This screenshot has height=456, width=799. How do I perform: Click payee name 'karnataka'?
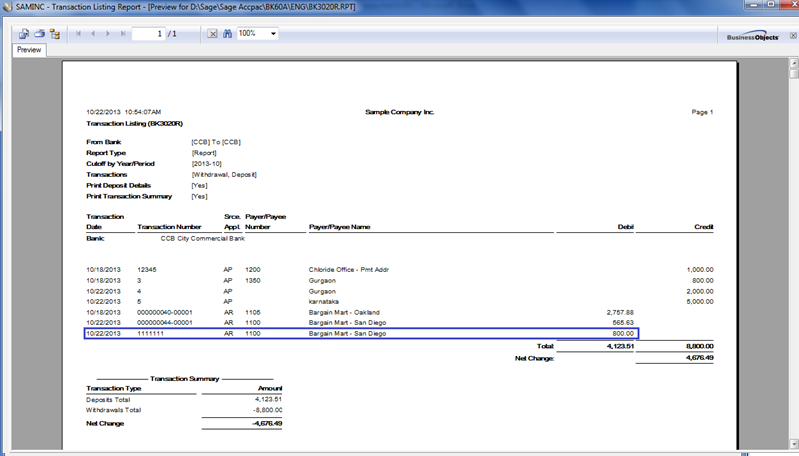click(324, 302)
